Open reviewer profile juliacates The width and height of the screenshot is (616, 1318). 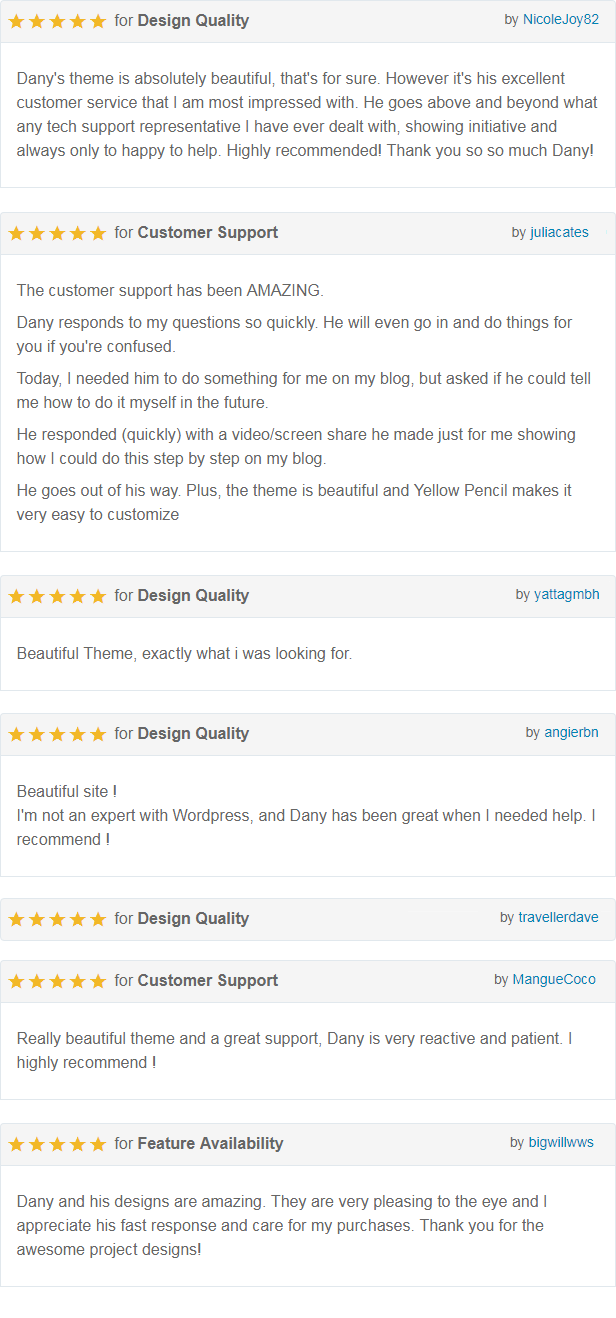tap(559, 232)
